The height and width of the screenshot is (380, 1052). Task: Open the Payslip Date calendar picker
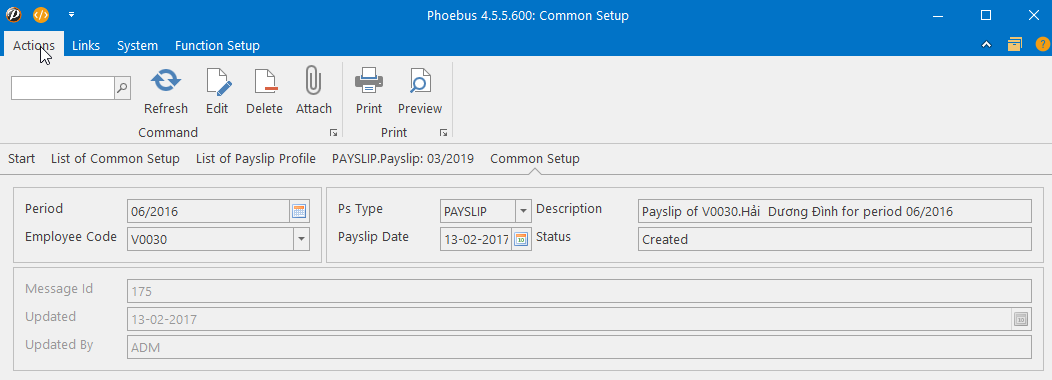coord(521,239)
